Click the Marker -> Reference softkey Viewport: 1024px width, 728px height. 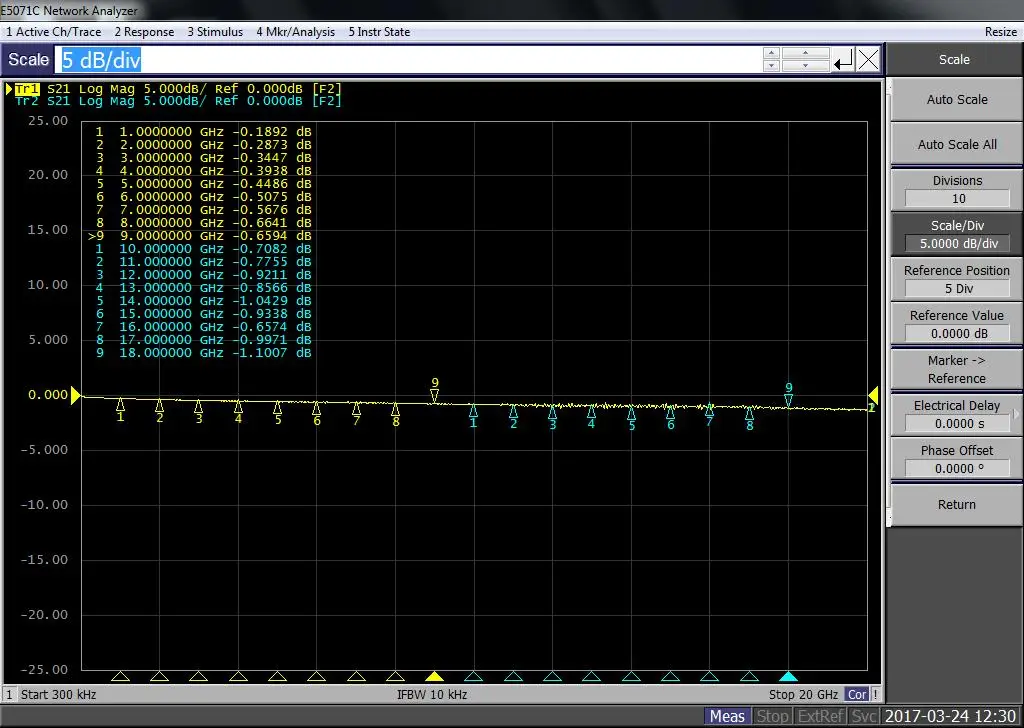[x=957, y=370]
